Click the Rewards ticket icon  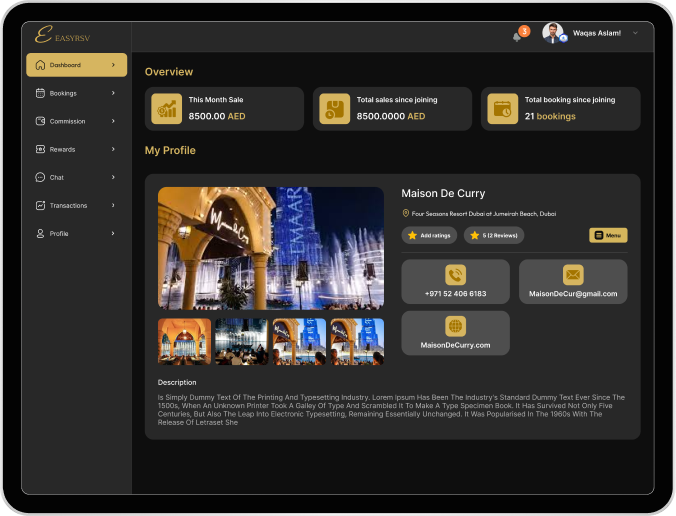(x=40, y=149)
